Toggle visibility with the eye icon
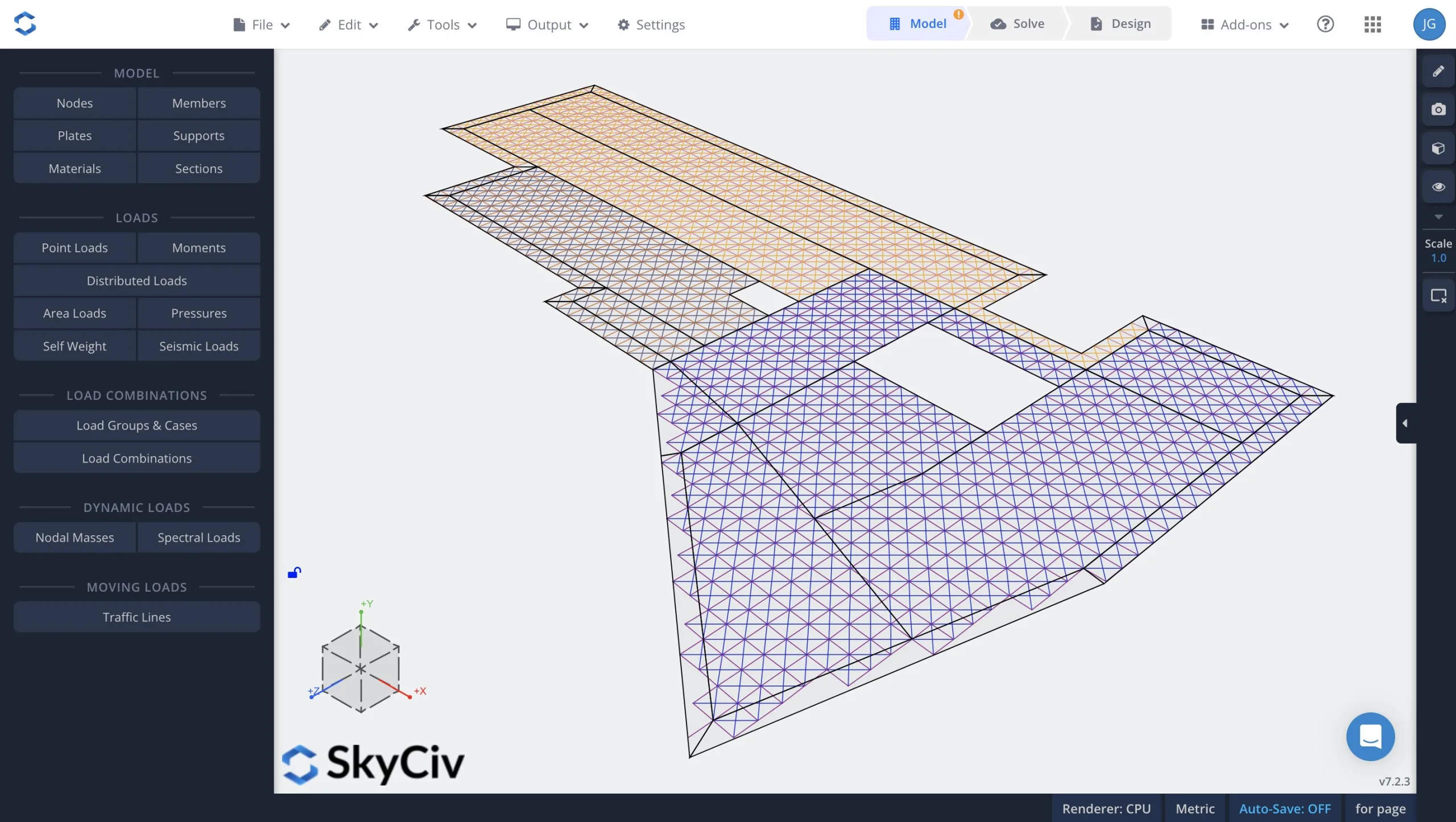The image size is (1456, 822). (1438, 187)
